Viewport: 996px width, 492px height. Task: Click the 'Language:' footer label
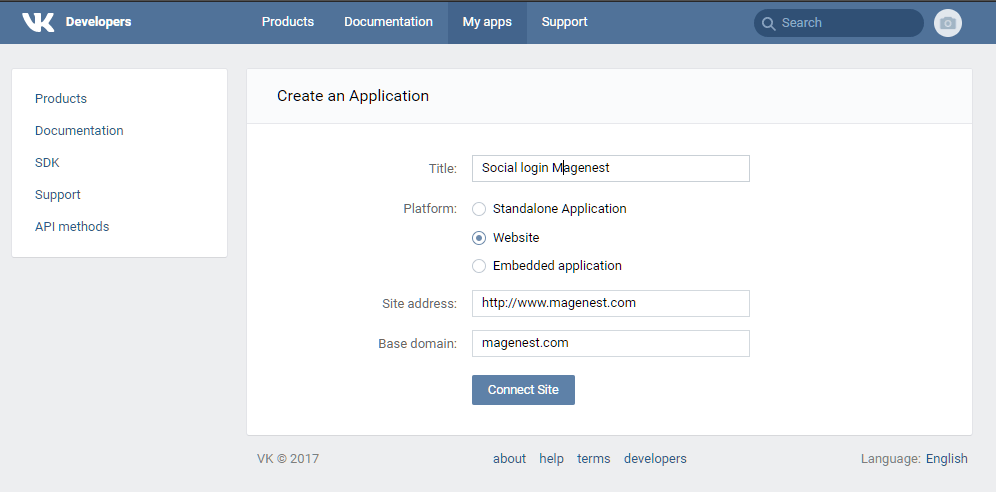[x=891, y=458]
